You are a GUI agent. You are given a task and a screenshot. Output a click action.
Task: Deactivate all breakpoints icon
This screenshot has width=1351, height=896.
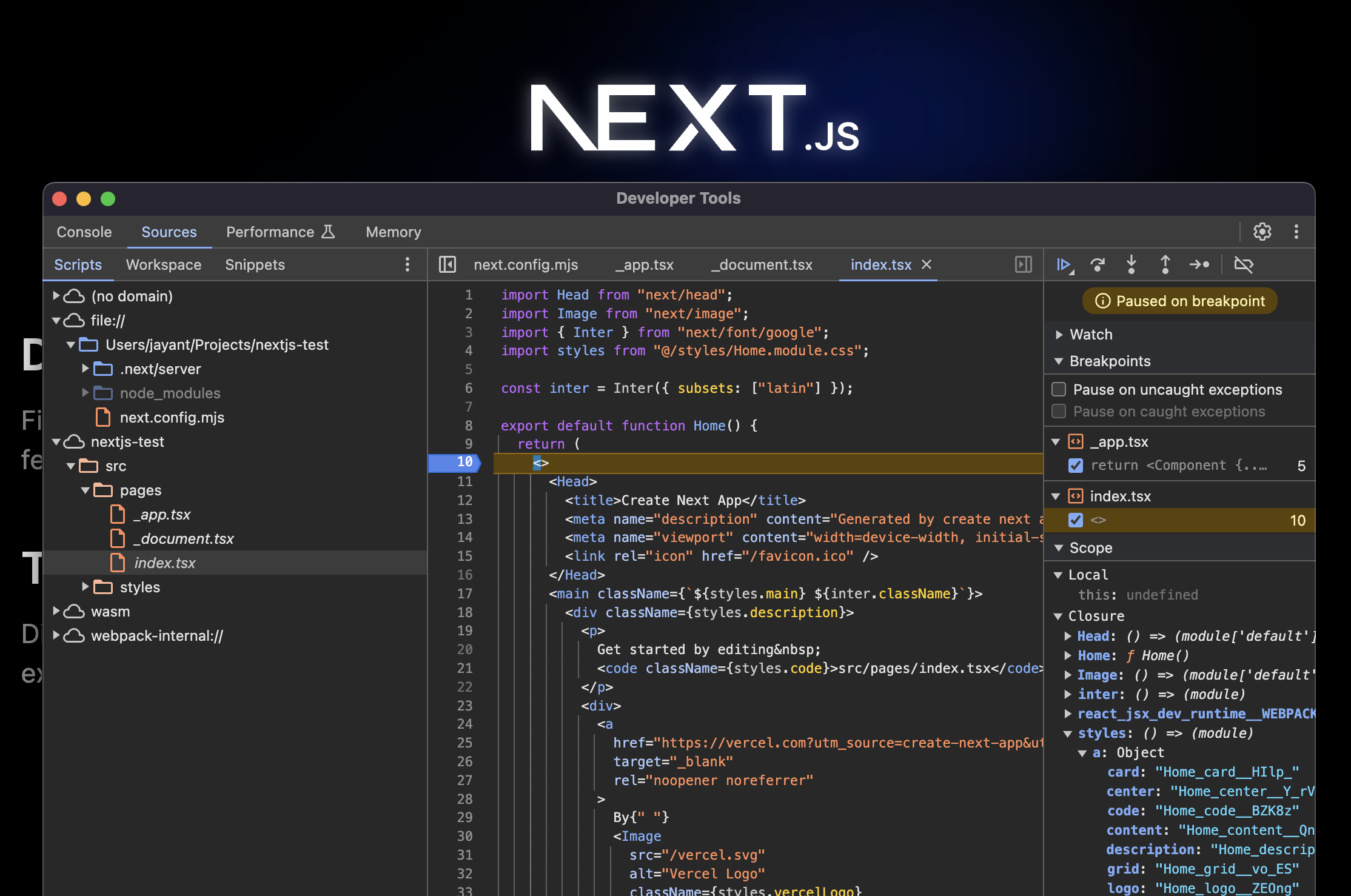point(1244,265)
